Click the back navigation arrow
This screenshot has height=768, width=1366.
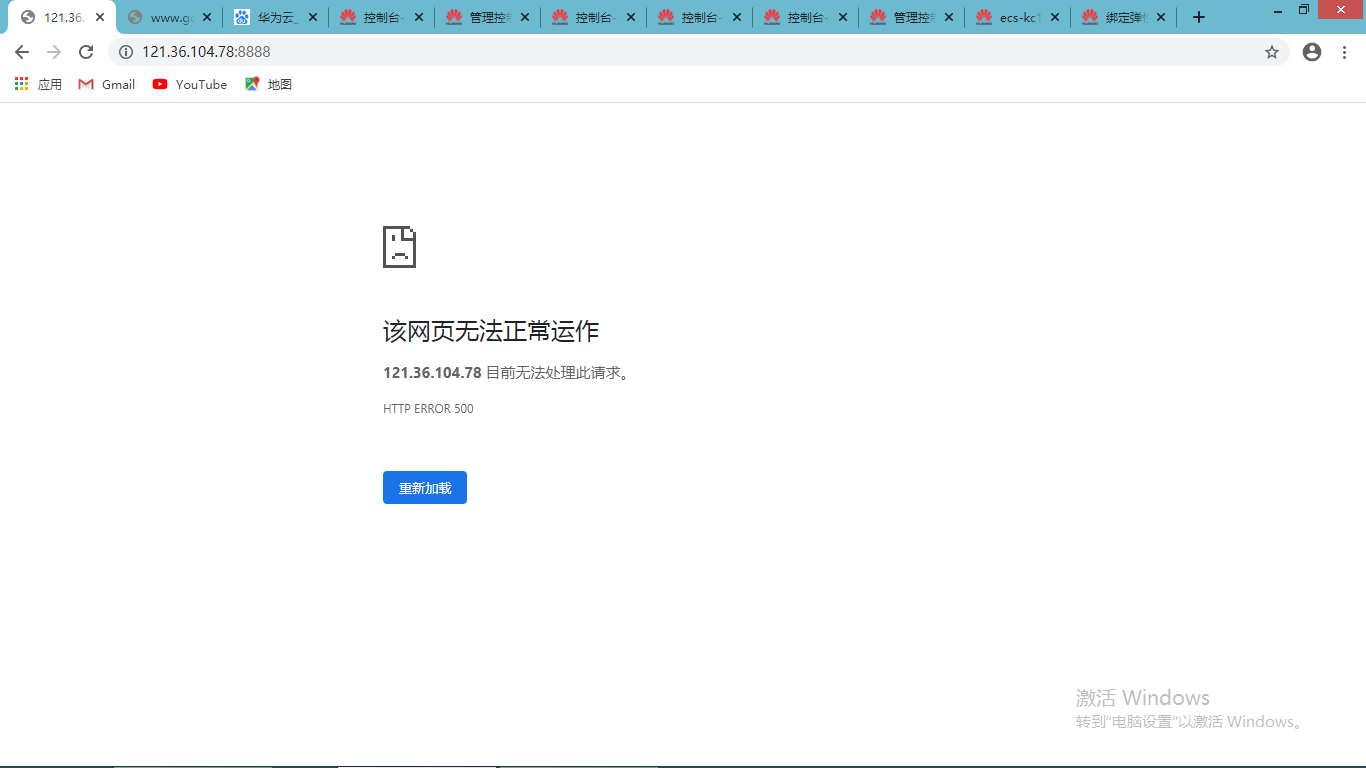22,51
